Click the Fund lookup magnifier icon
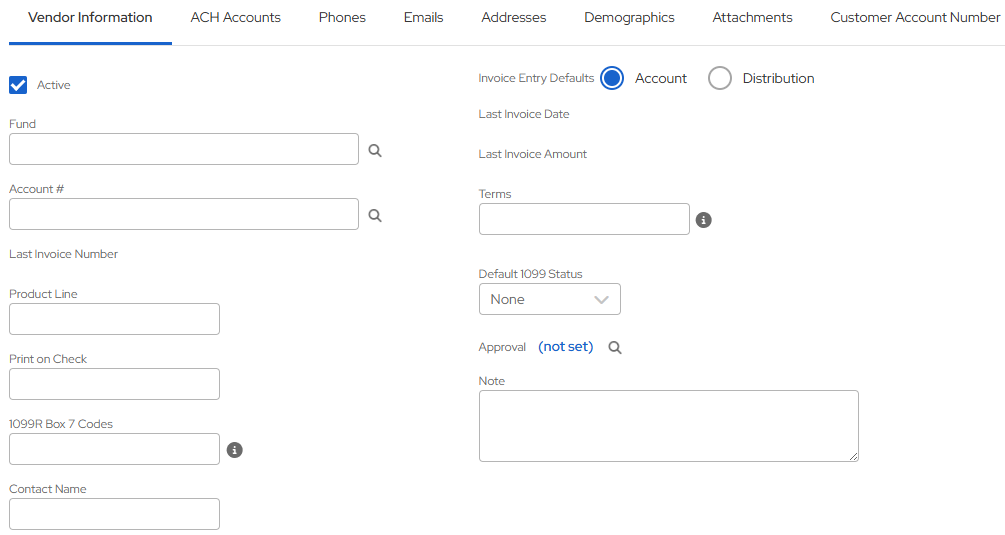Image resolution: width=1005 pixels, height=535 pixels. (375, 150)
